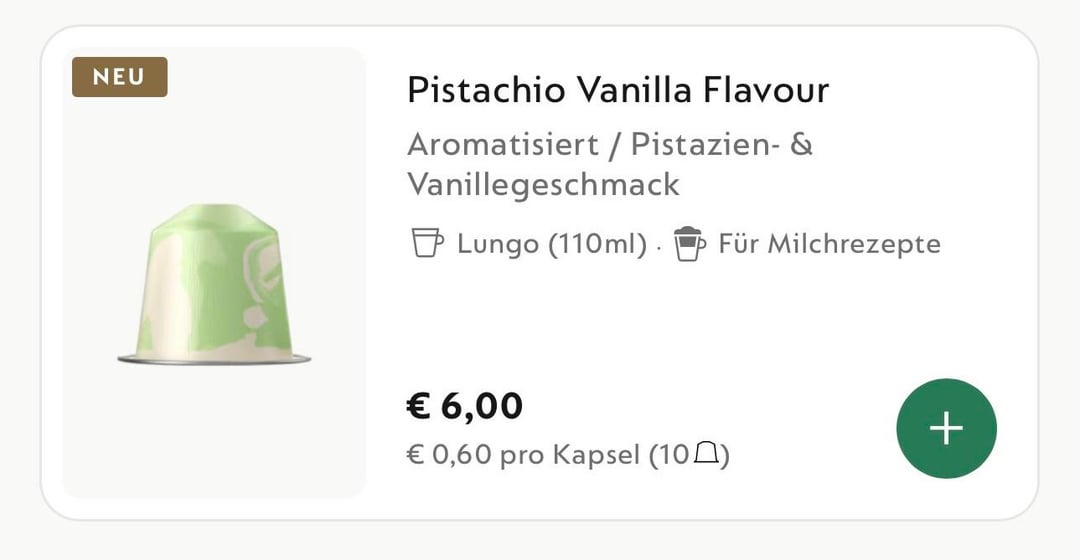The height and width of the screenshot is (560, 1080).
Task: Click the brown "NEU" badge
Action: (x=119, y=77)
